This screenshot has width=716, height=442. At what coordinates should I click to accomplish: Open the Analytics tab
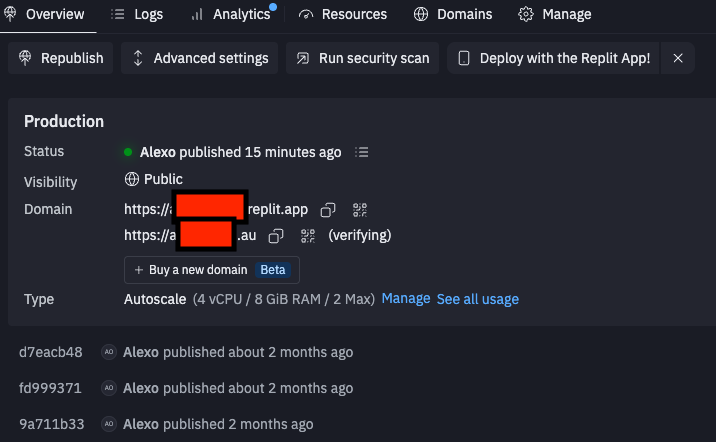click(233, 15)
